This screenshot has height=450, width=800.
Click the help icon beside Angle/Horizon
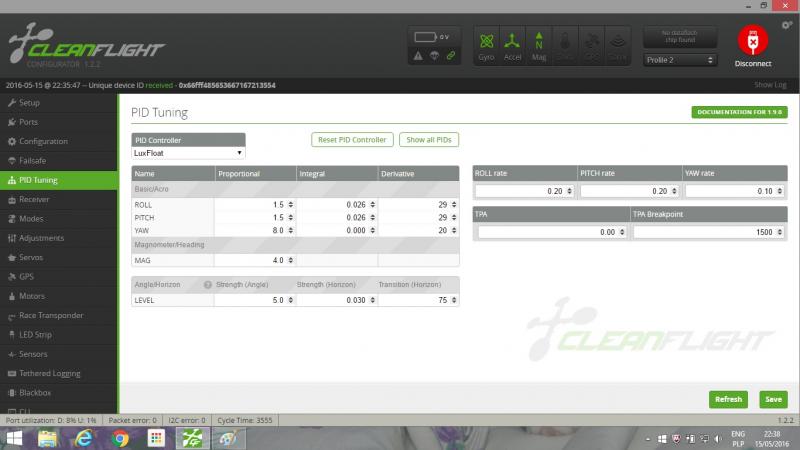pyautogui.click(x=208, y=284)
